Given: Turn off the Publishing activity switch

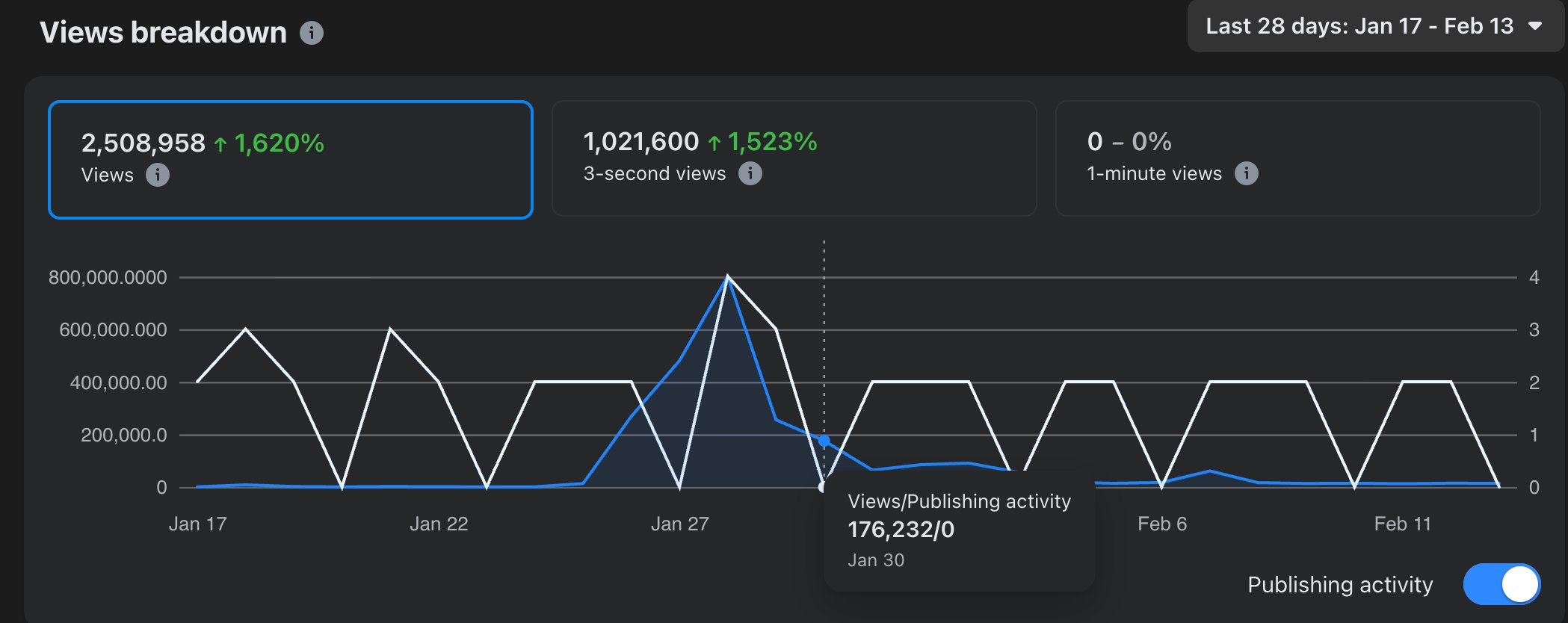Looking at the screenshot, I should [x=1501, y=584].
